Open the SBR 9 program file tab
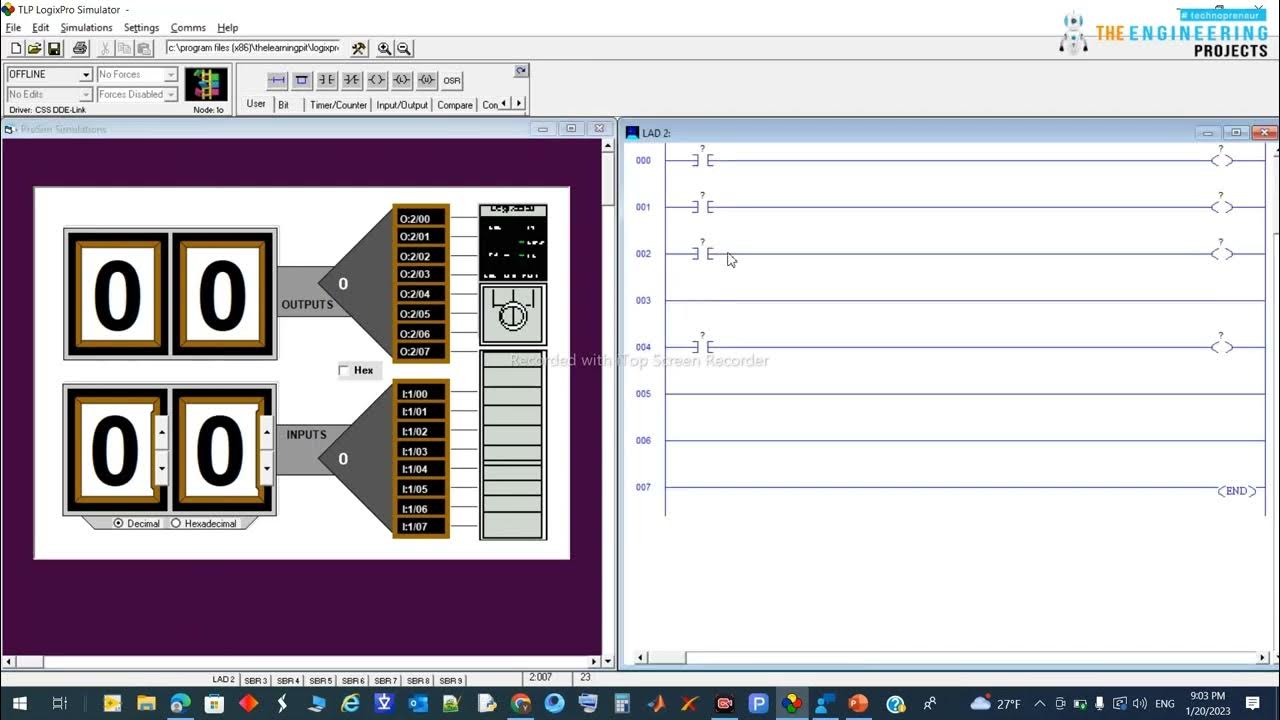Screen dimensions: 1280x720 (451, 680)
